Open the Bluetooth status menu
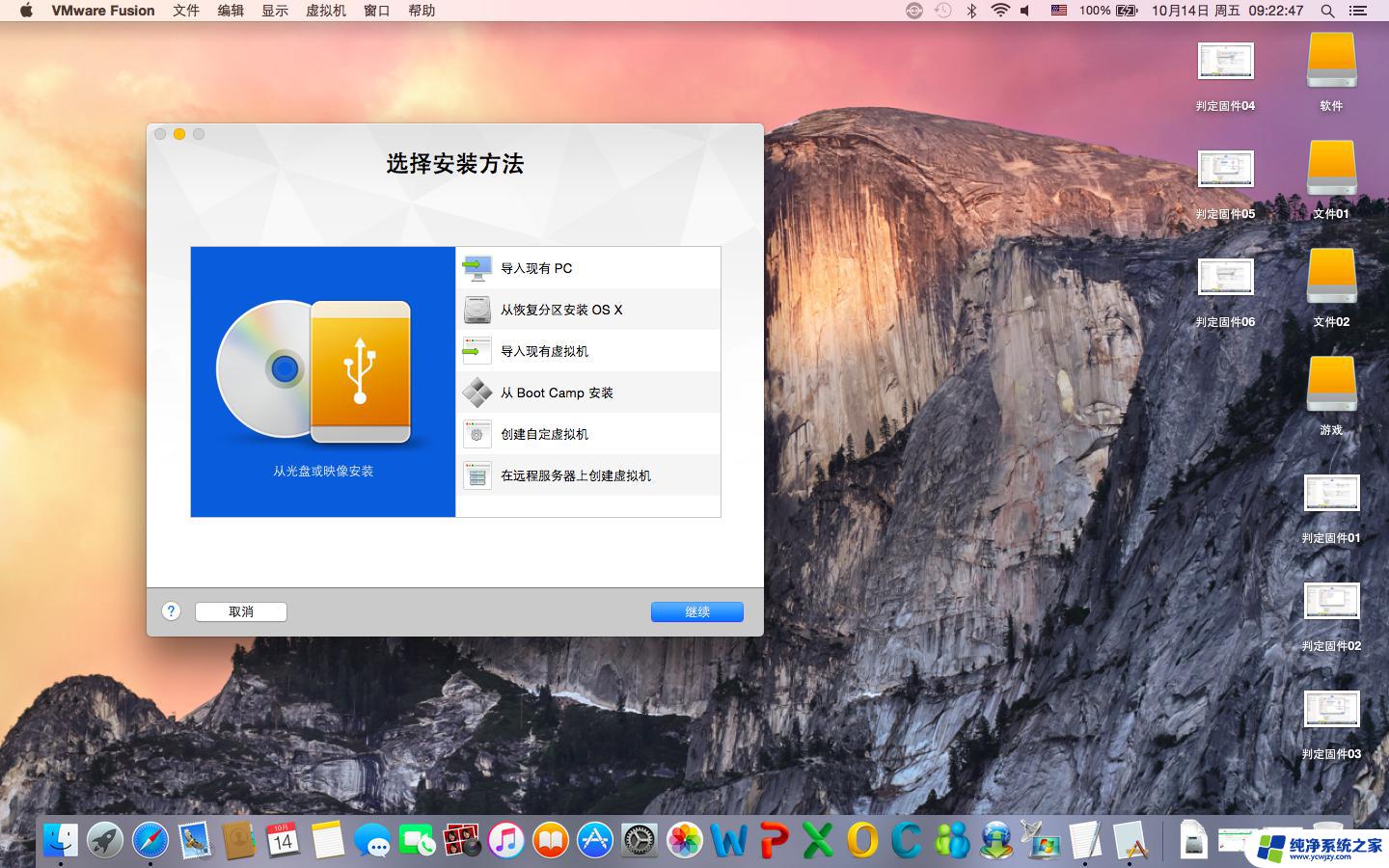The image size is (1389, 868). tap(971, 11)
